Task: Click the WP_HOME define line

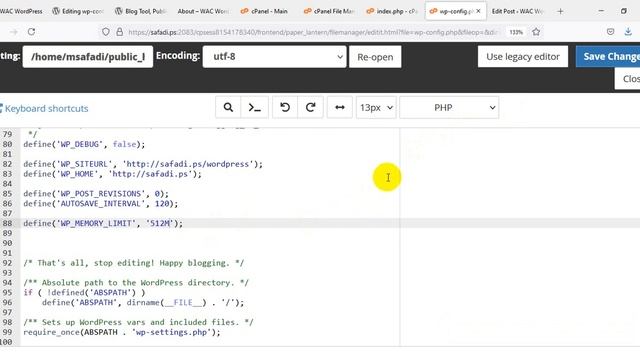Action: click(x=113, y=174)
